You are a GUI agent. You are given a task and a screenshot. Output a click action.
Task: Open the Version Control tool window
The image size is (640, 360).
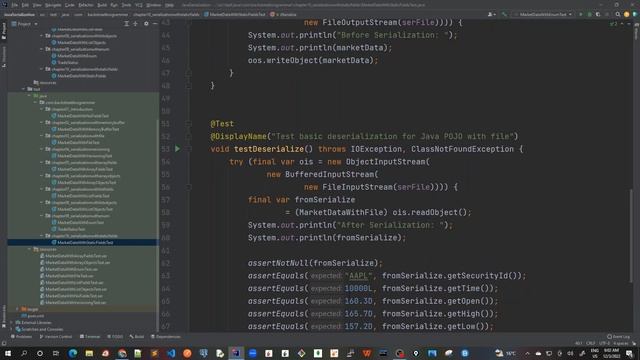point(56,337)
